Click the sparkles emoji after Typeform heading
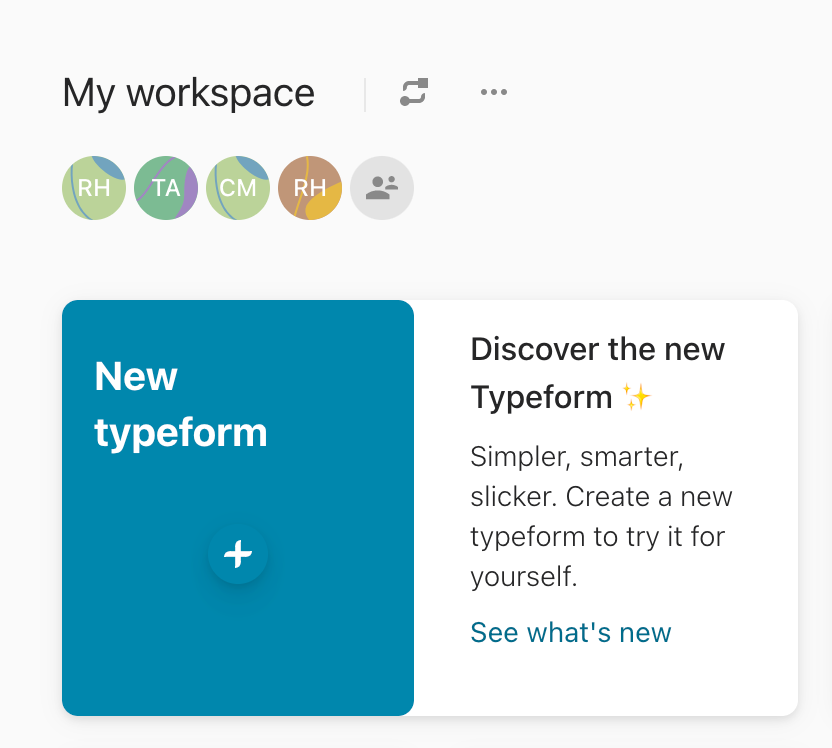The image size is (832, 748). click(x=637, y=397)
